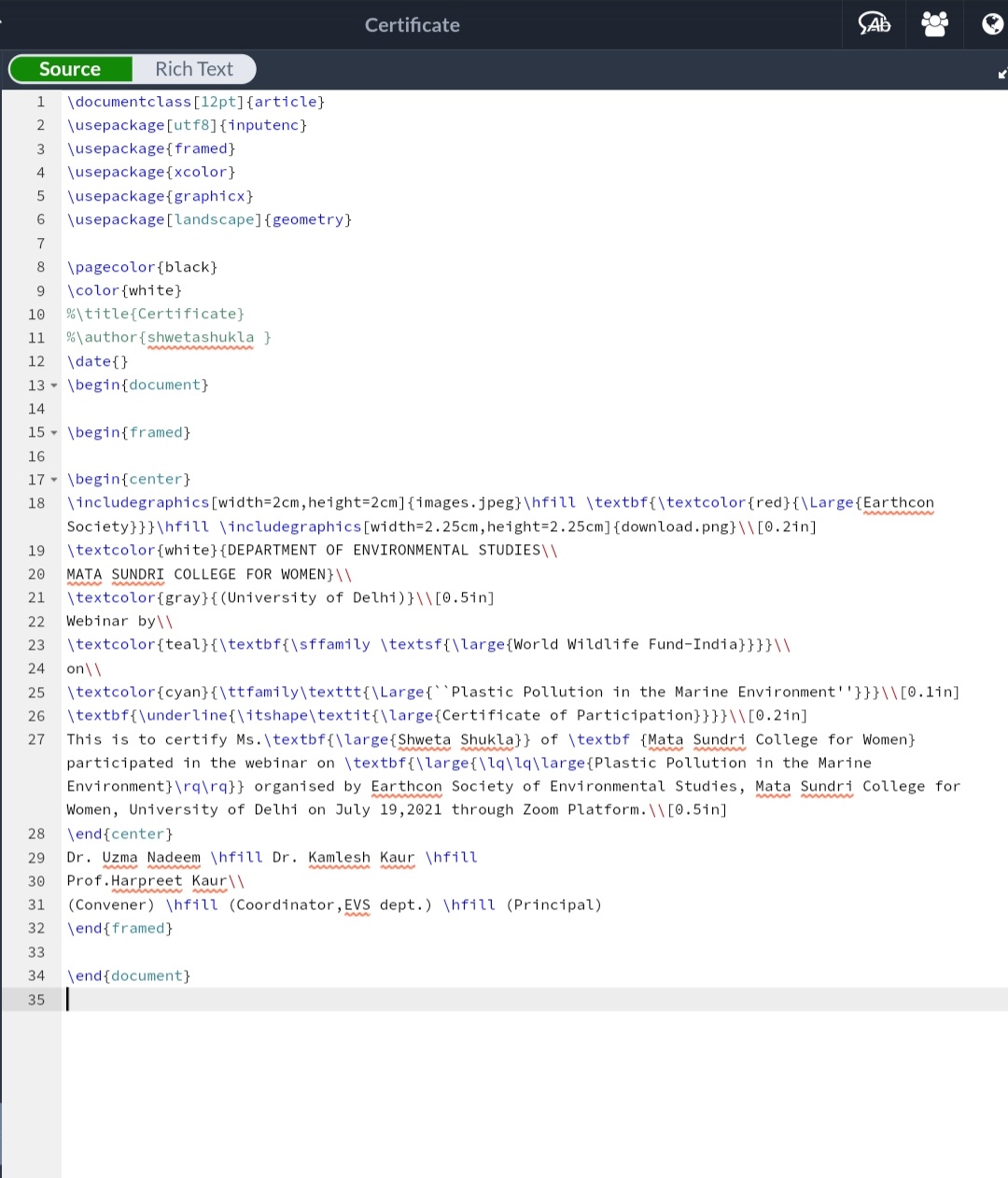Open the Review spell-check icon
Image resolution: width=1008 pixels, height=1178 pixels.
click(x=875, y=24)
